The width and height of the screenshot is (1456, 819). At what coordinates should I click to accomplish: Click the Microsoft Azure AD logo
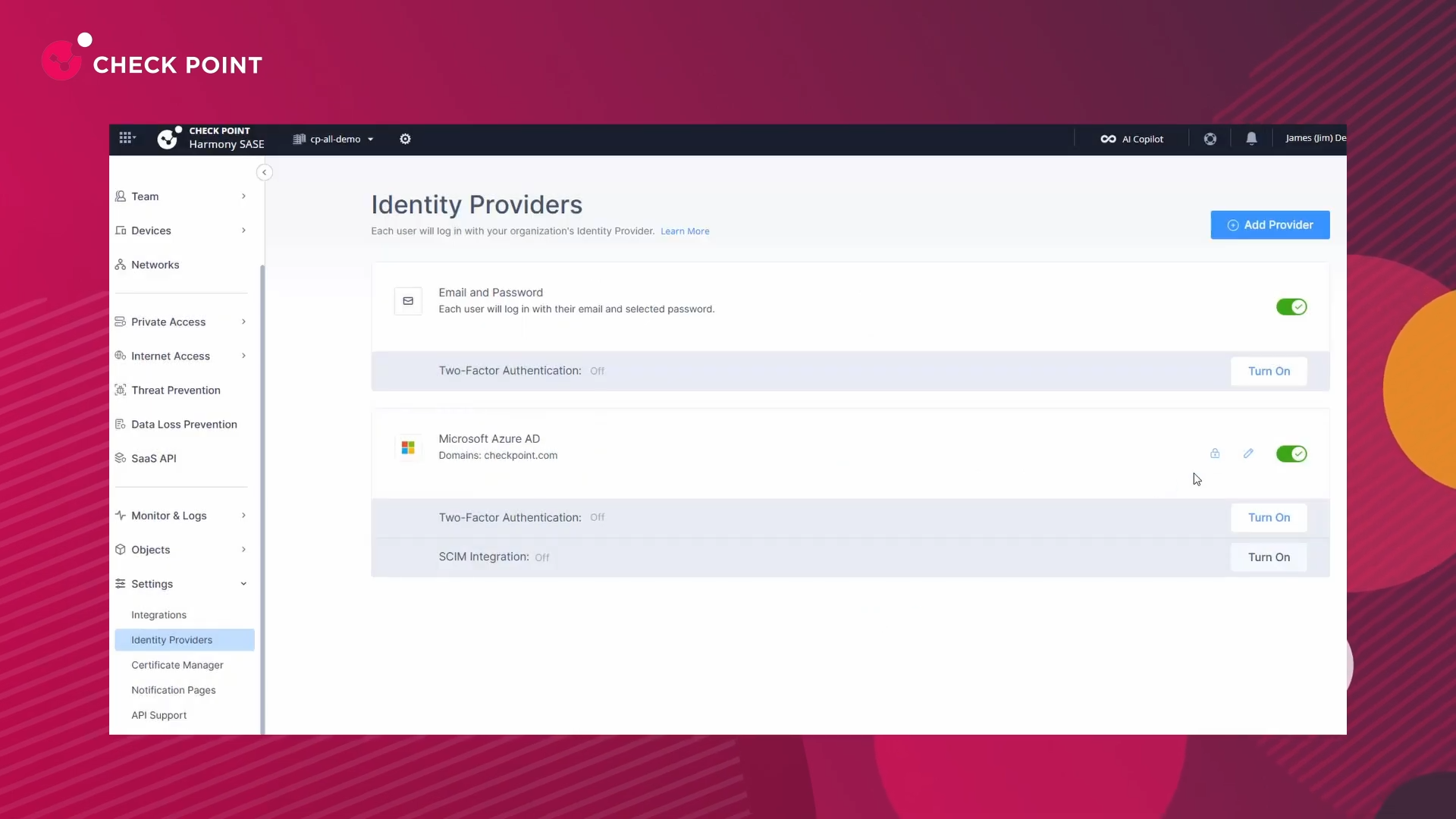coord(408,447)
